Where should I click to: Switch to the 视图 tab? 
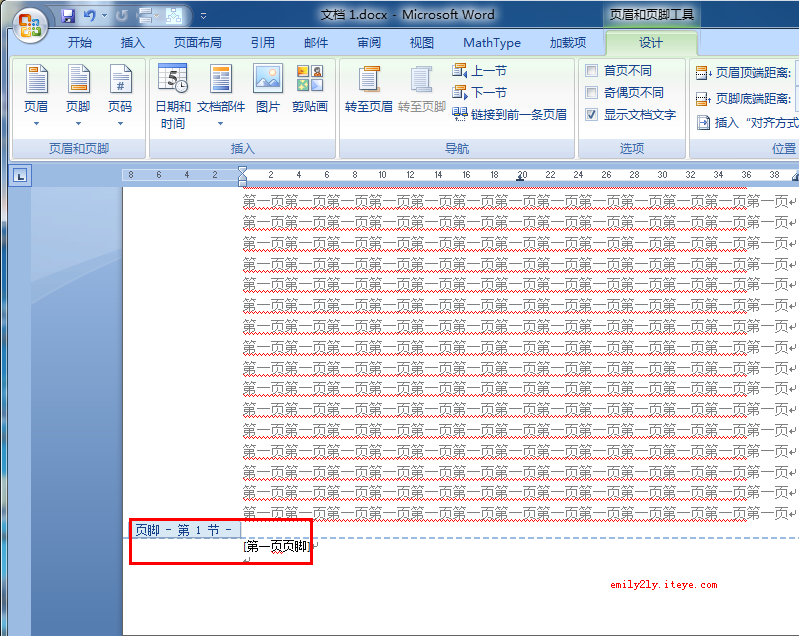click(x=422, y=43)
